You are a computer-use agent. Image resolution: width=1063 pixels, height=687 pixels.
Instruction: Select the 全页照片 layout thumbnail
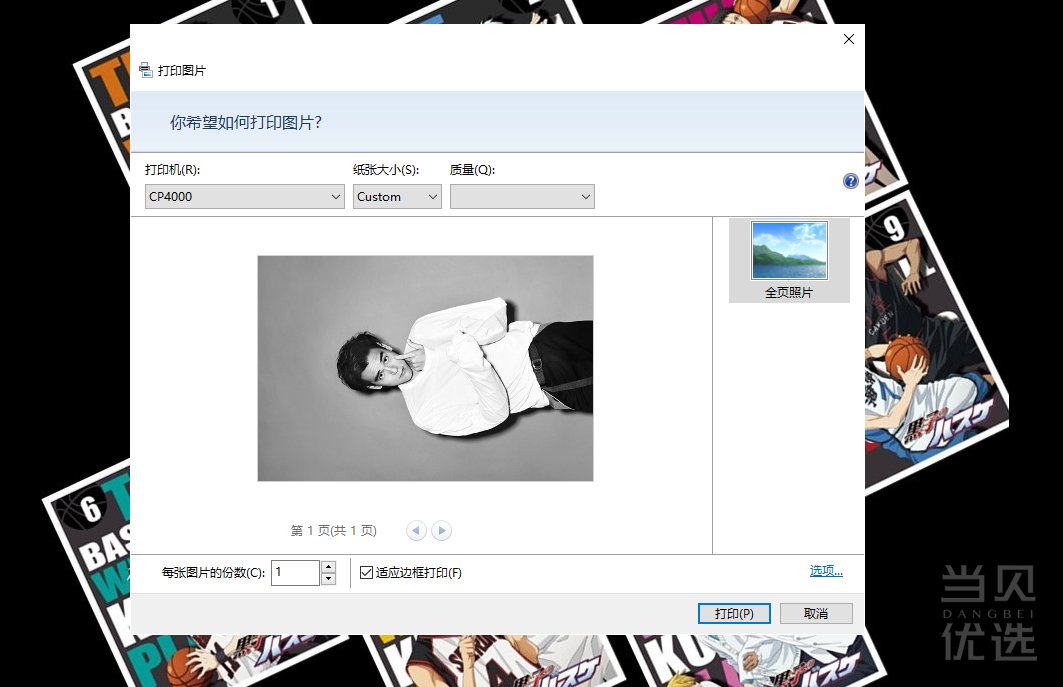789,260
